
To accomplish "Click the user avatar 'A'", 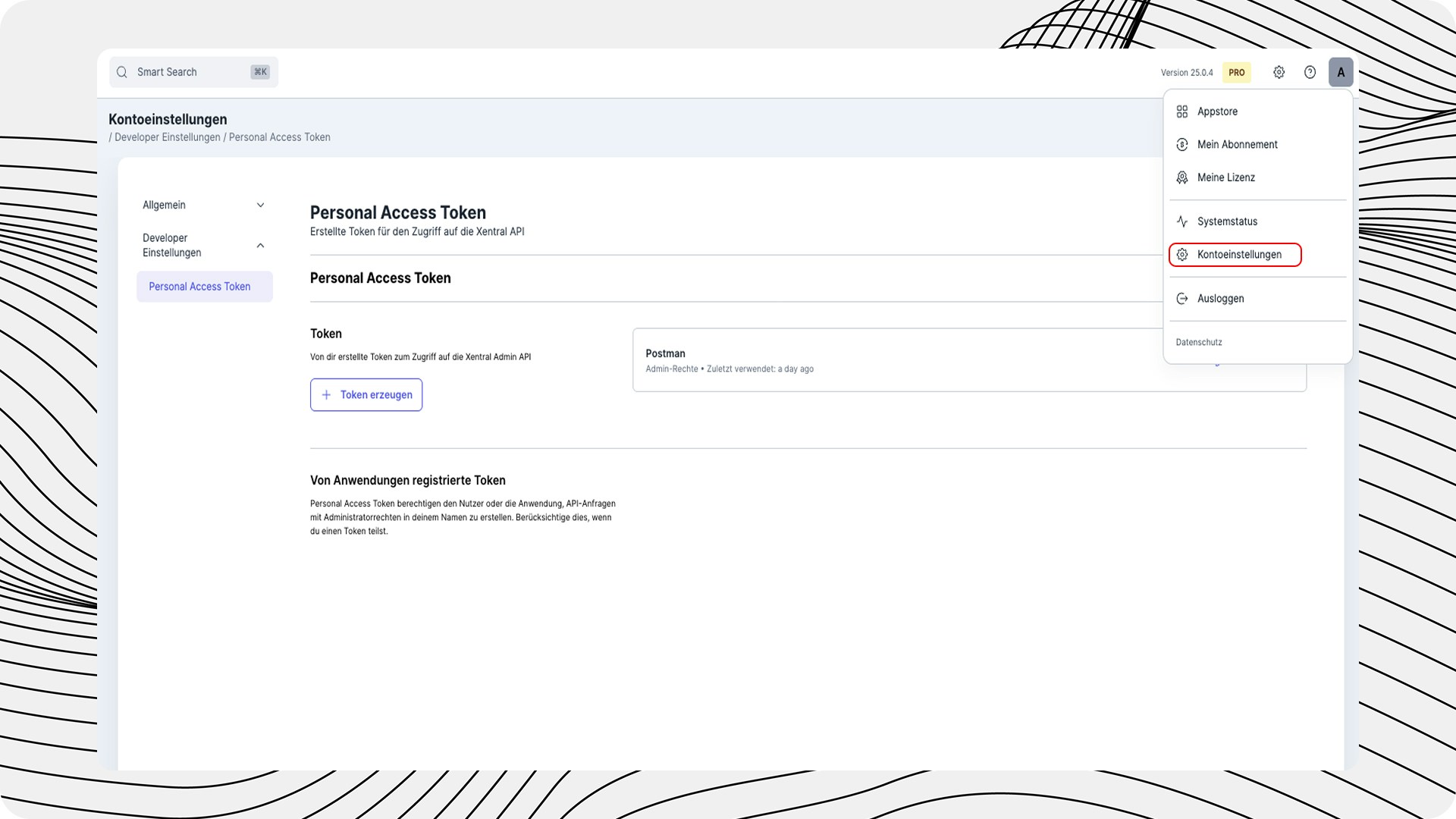I will click(1341, 72).
